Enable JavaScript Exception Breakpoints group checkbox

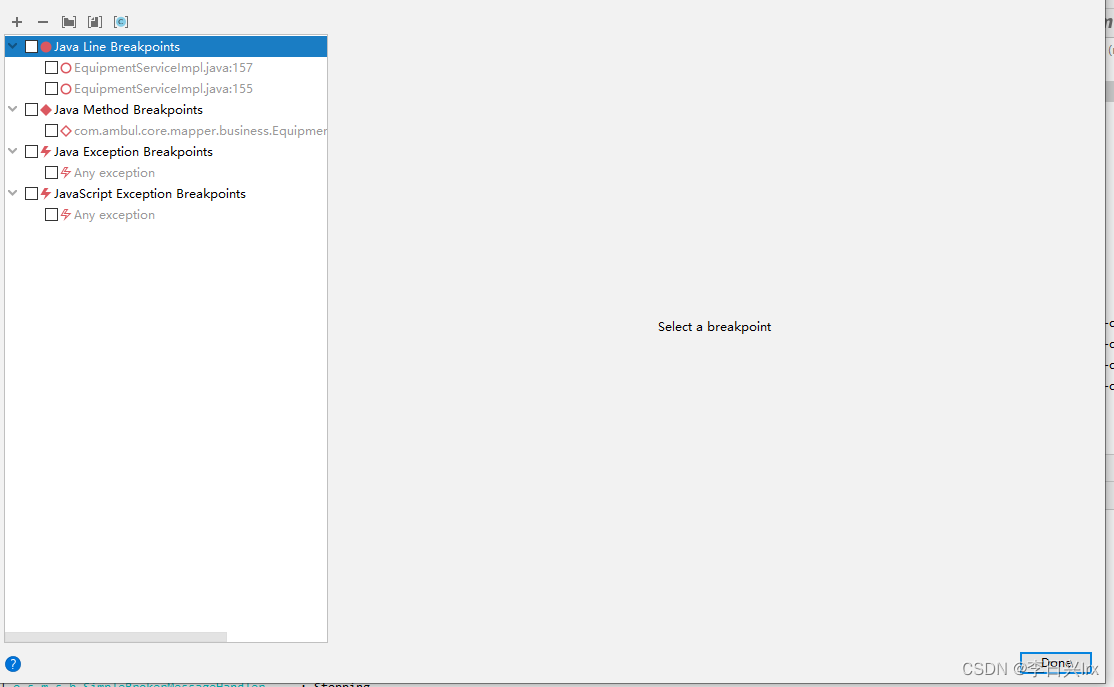(31, 194)
